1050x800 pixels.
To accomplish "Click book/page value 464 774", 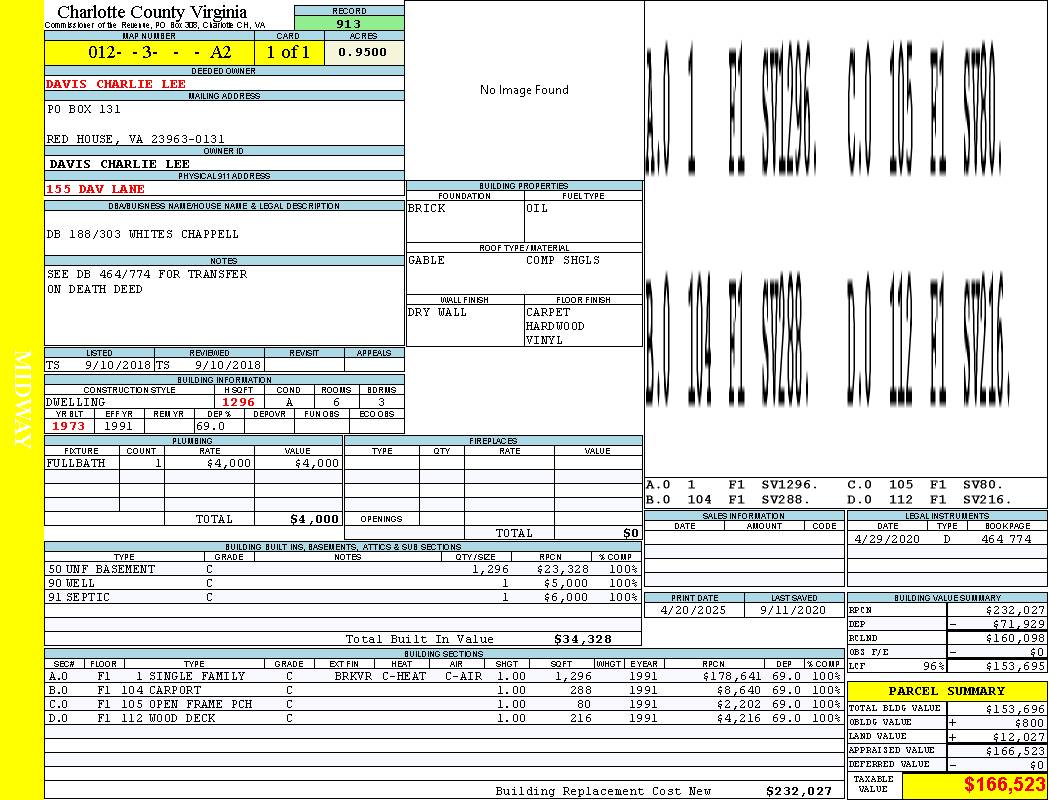I will (x=1006, y=539).
